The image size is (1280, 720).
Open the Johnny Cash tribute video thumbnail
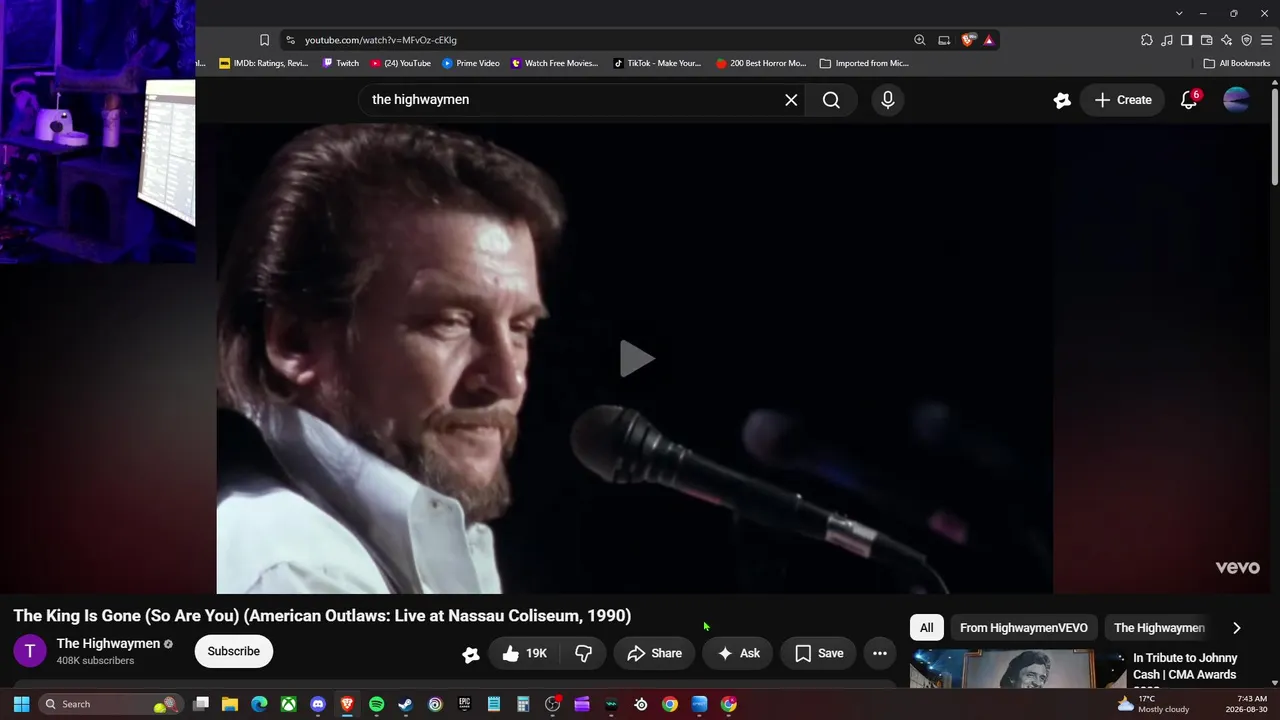(1017, 669)
